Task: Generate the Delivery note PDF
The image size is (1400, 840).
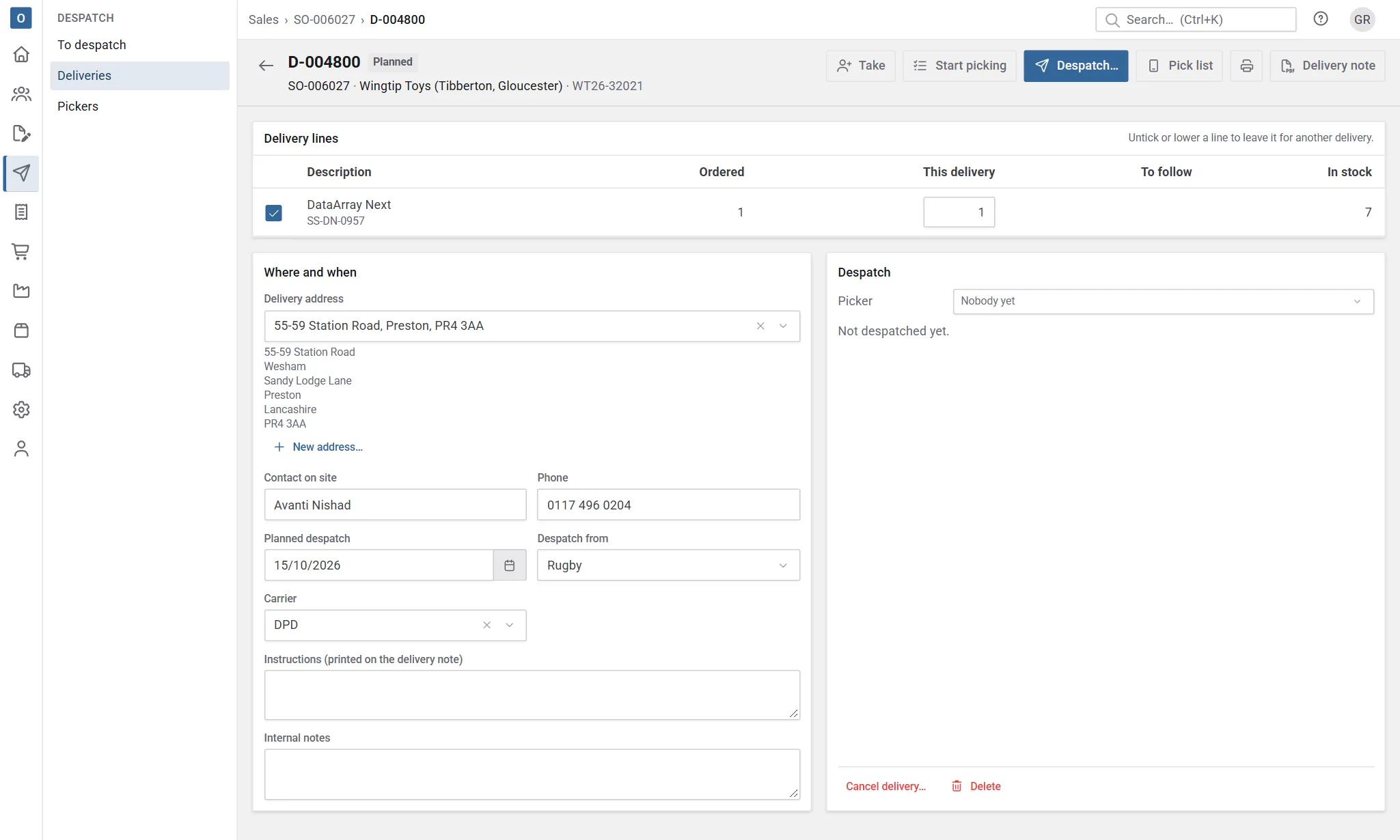Action: coord(1327,66)
